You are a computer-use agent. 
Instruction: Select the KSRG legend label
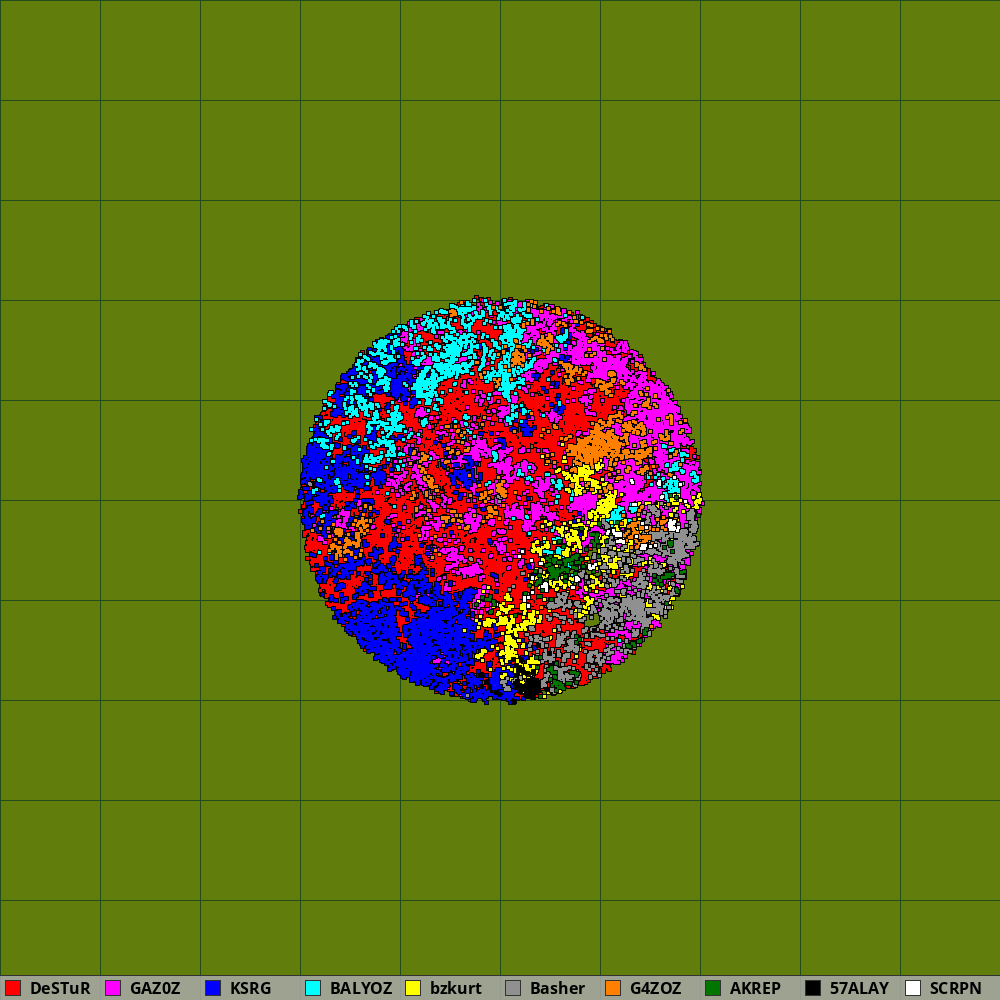[x=251, y=988]
